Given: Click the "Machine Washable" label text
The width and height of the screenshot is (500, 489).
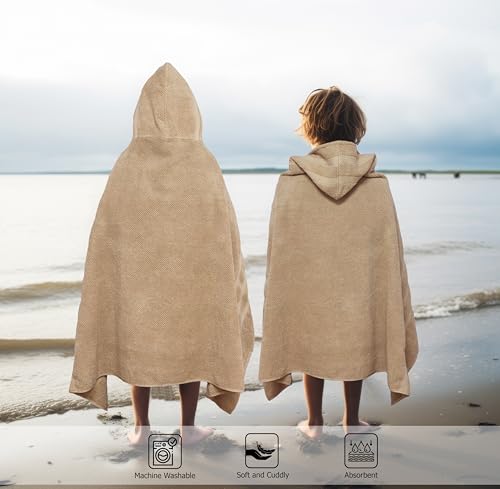Looking at the screenshot, I should click(165, 476).
